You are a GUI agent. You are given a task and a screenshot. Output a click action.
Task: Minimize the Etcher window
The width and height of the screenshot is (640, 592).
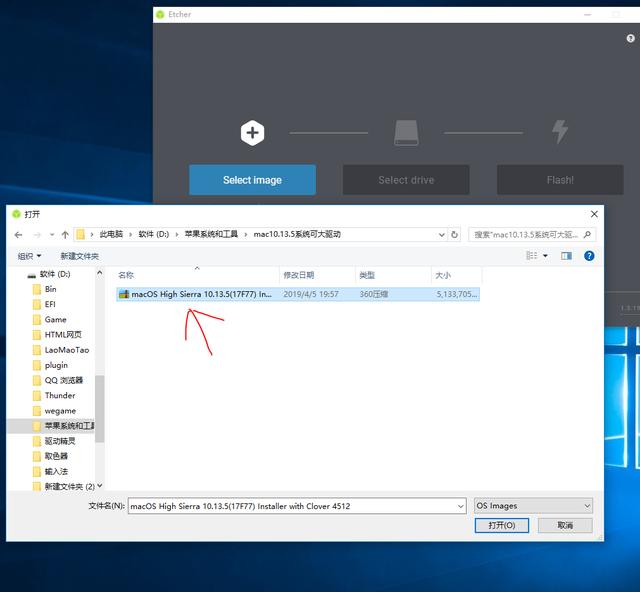pos(587,14)
